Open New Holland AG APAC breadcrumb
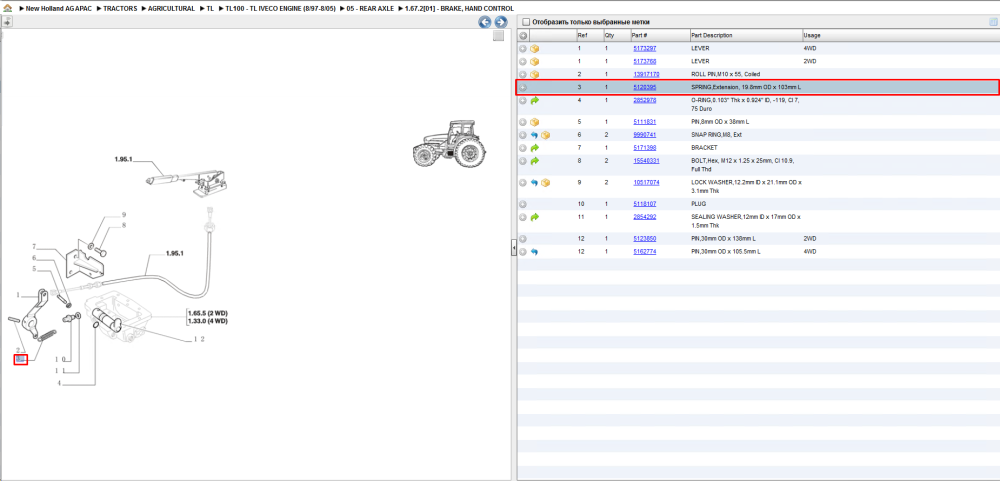The height and width of the screenshot is (481, 1000). pyautogui.click(x=59, y=8)
